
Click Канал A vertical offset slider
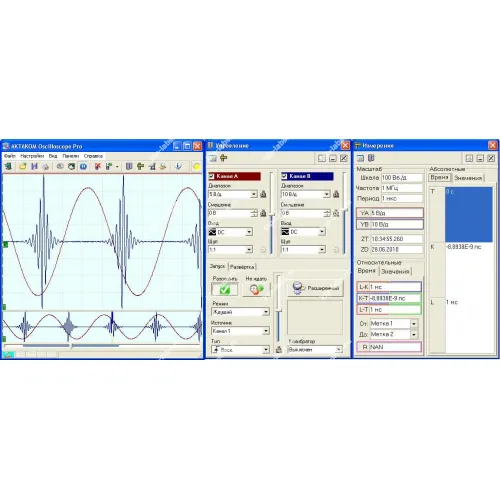tap(272, 213)
